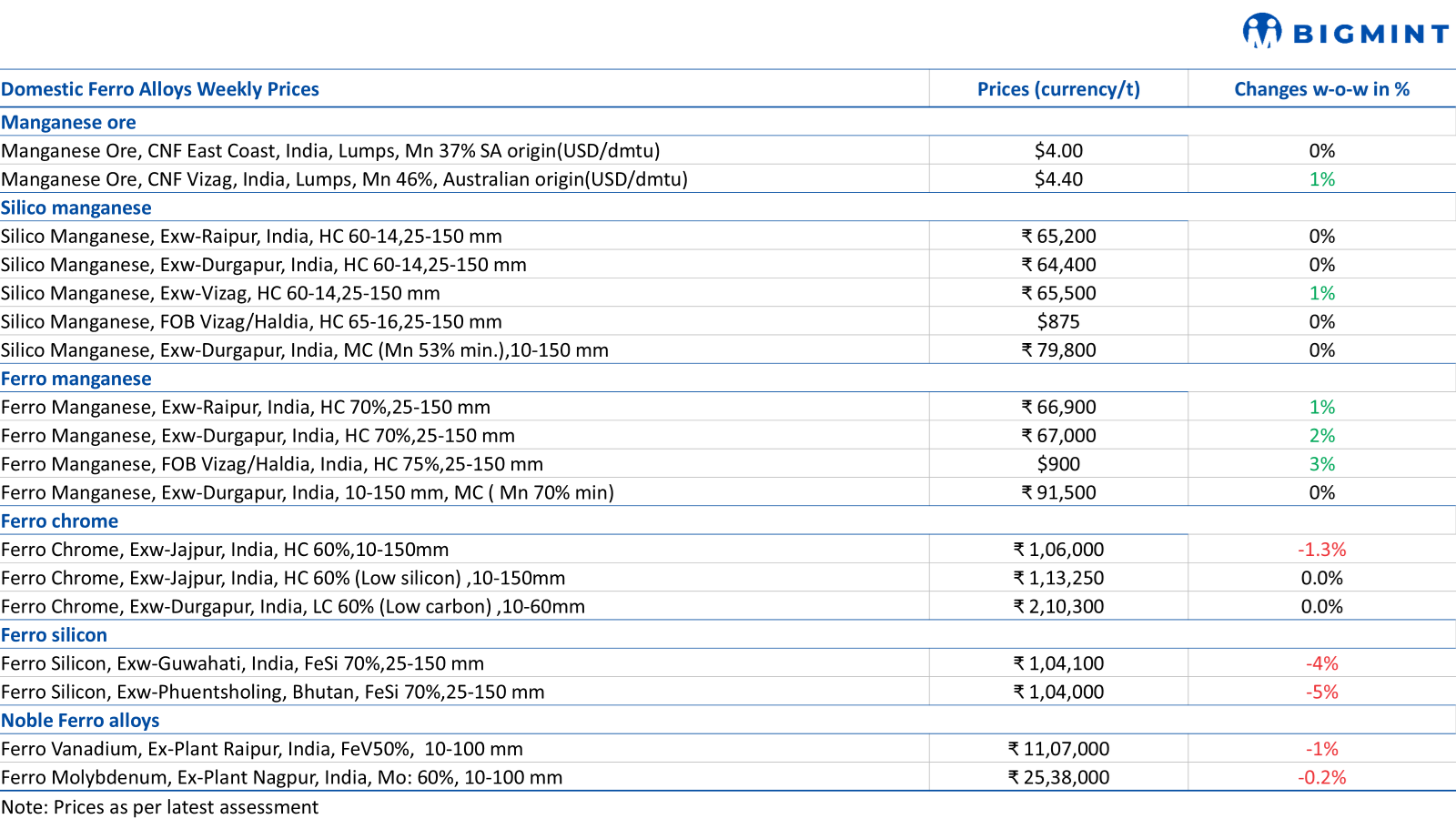Screen dimensions: 1456x819
Task: Click the BigMint logo icon
Action: (x=1261, y=31)
